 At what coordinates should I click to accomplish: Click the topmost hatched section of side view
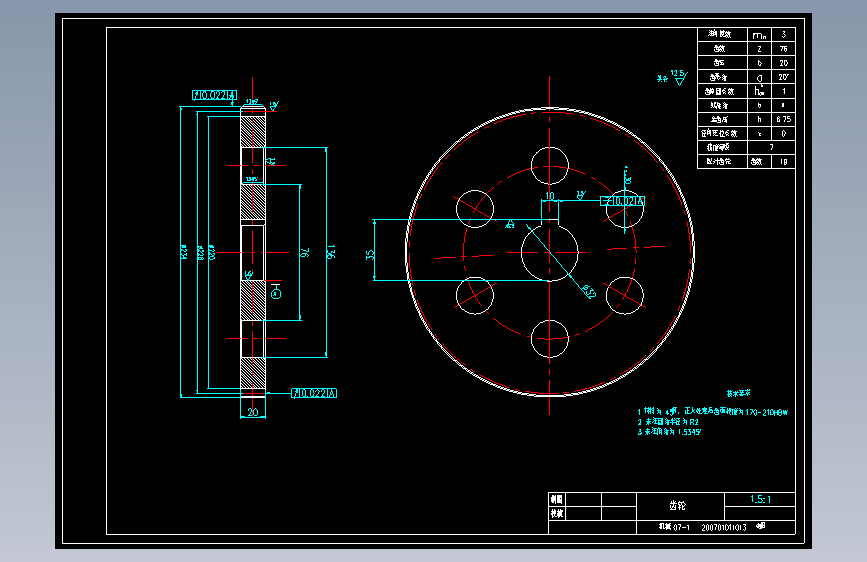253,132
